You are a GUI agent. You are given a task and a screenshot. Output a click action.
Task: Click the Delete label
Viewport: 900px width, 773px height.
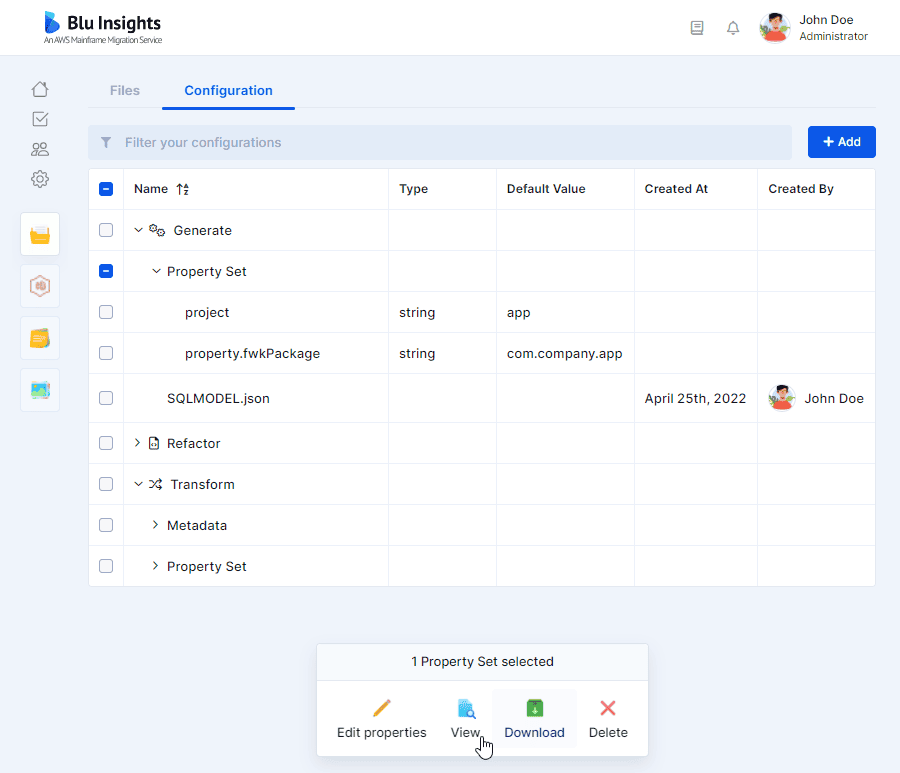608,733
